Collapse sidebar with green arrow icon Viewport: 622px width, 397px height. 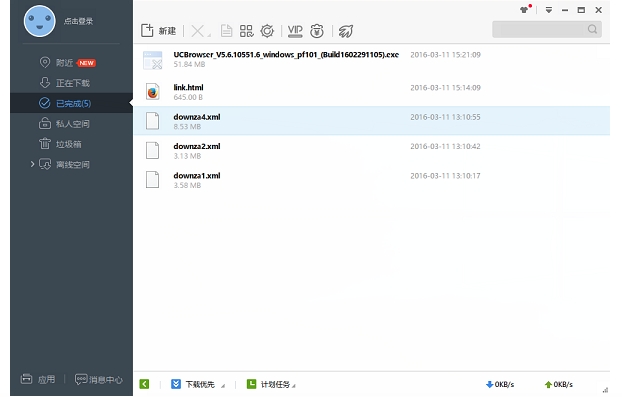pyautogui.click(x=144, y=384)
